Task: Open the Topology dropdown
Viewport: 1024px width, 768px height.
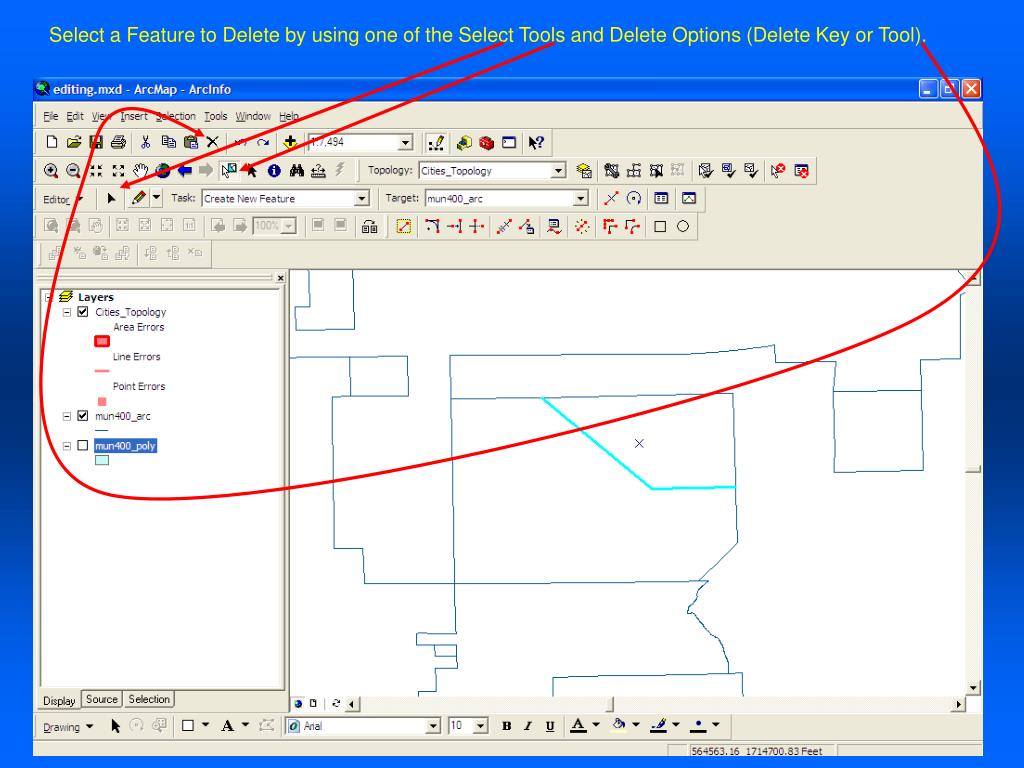Action: tap(558, 170)
